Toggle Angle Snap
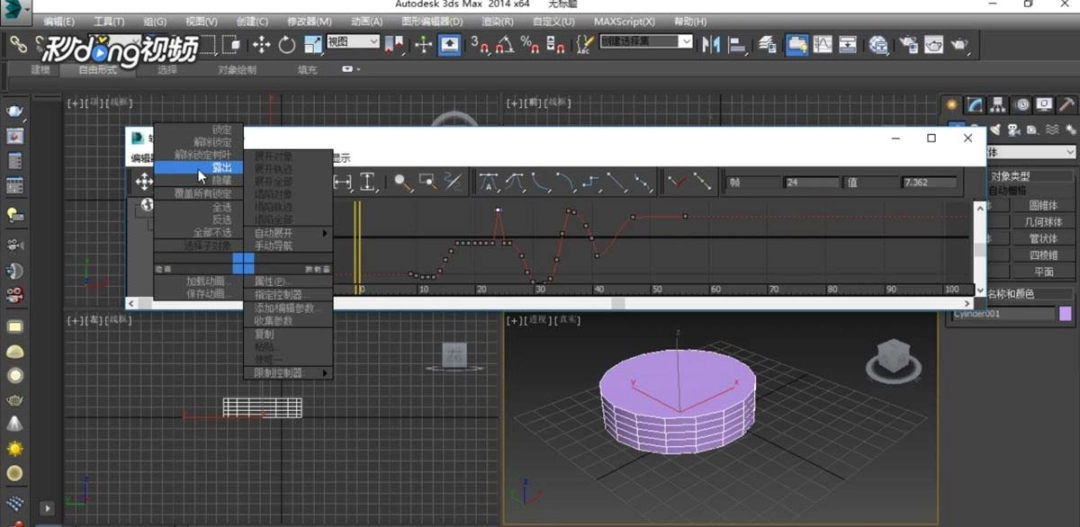This screenshot has width=1080, height=527. point(504,45)
